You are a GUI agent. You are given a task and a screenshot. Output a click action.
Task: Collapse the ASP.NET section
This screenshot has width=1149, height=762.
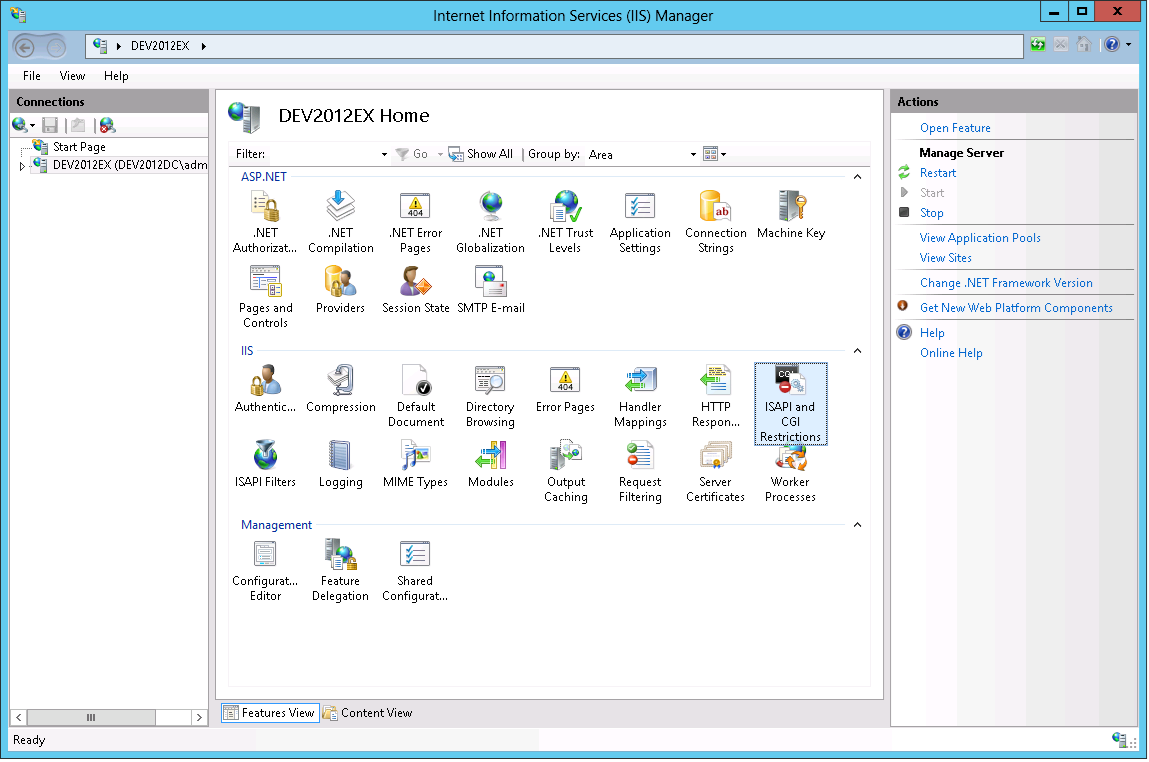[x=857, y=177]
